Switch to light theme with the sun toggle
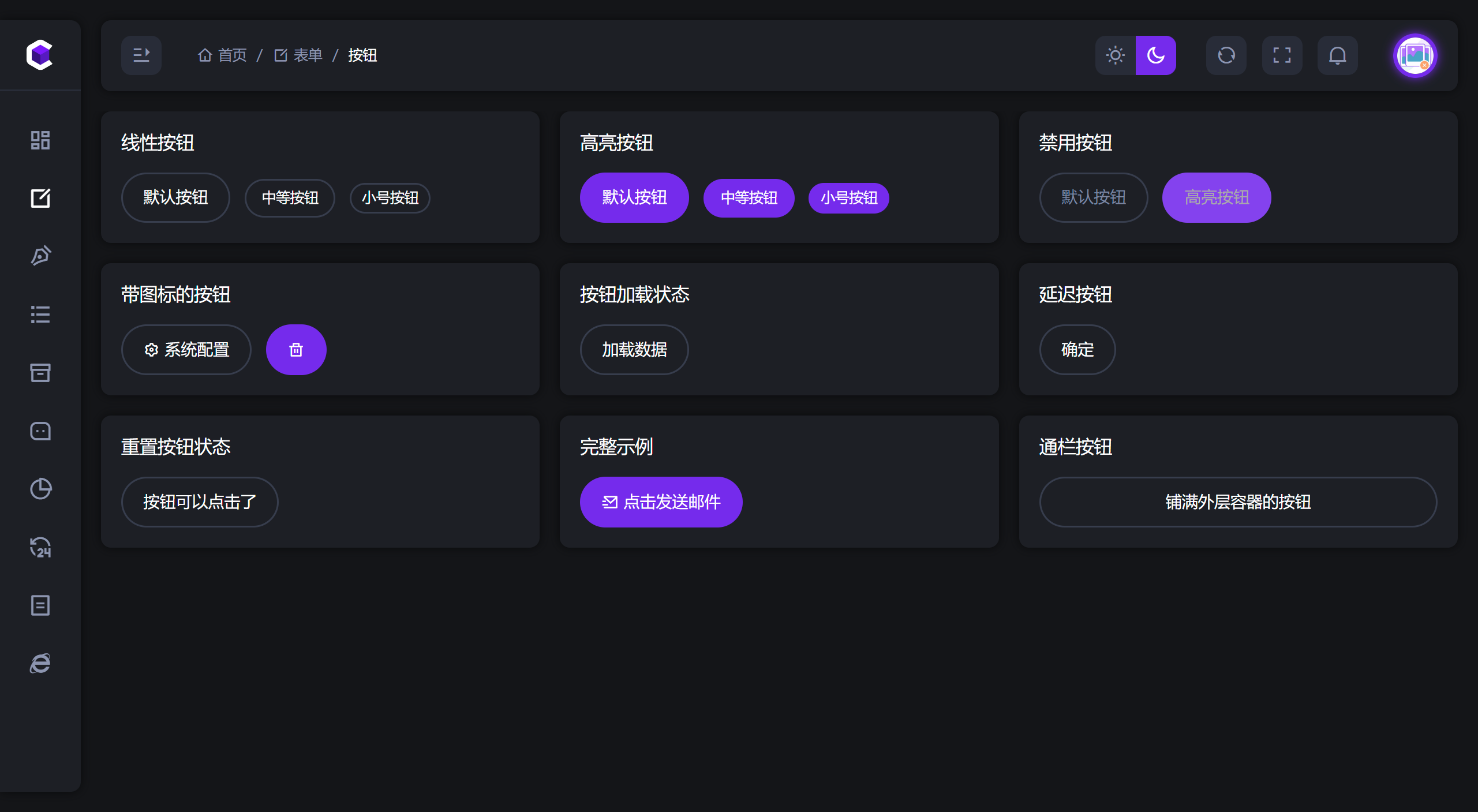The height and width of the screenshot is (812, 1478). coord(1115,55)
